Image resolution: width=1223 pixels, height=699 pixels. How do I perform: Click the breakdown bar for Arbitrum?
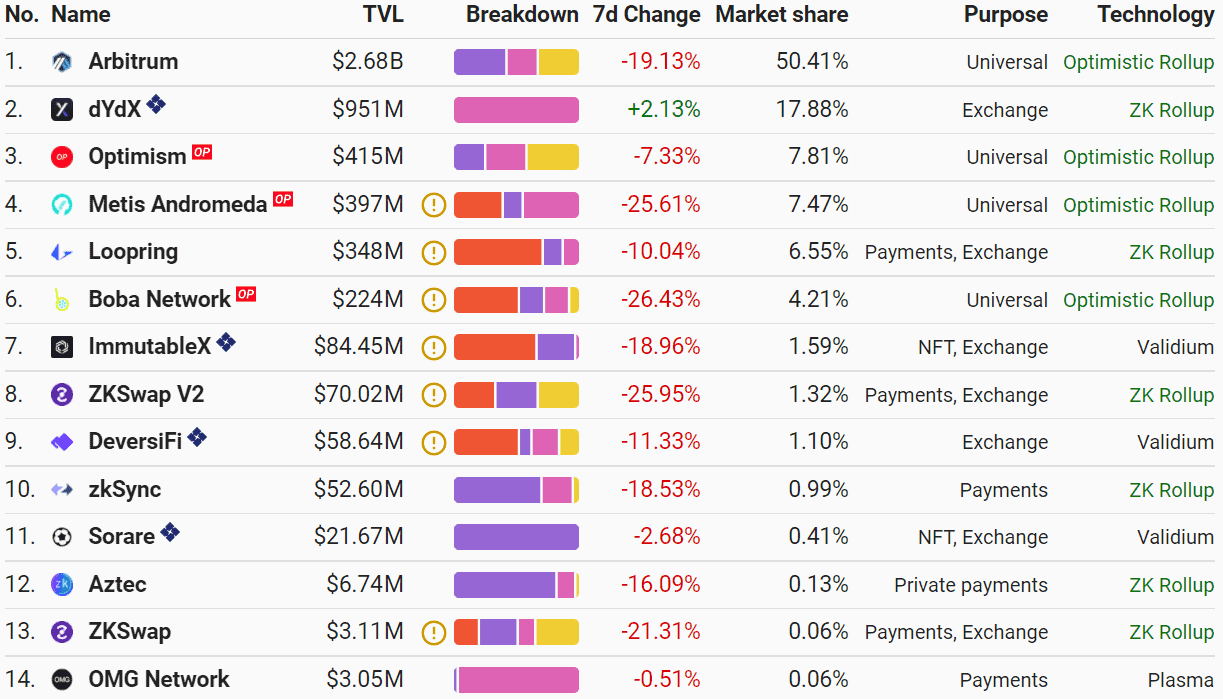pyautogui.click(x=516, y=61)
